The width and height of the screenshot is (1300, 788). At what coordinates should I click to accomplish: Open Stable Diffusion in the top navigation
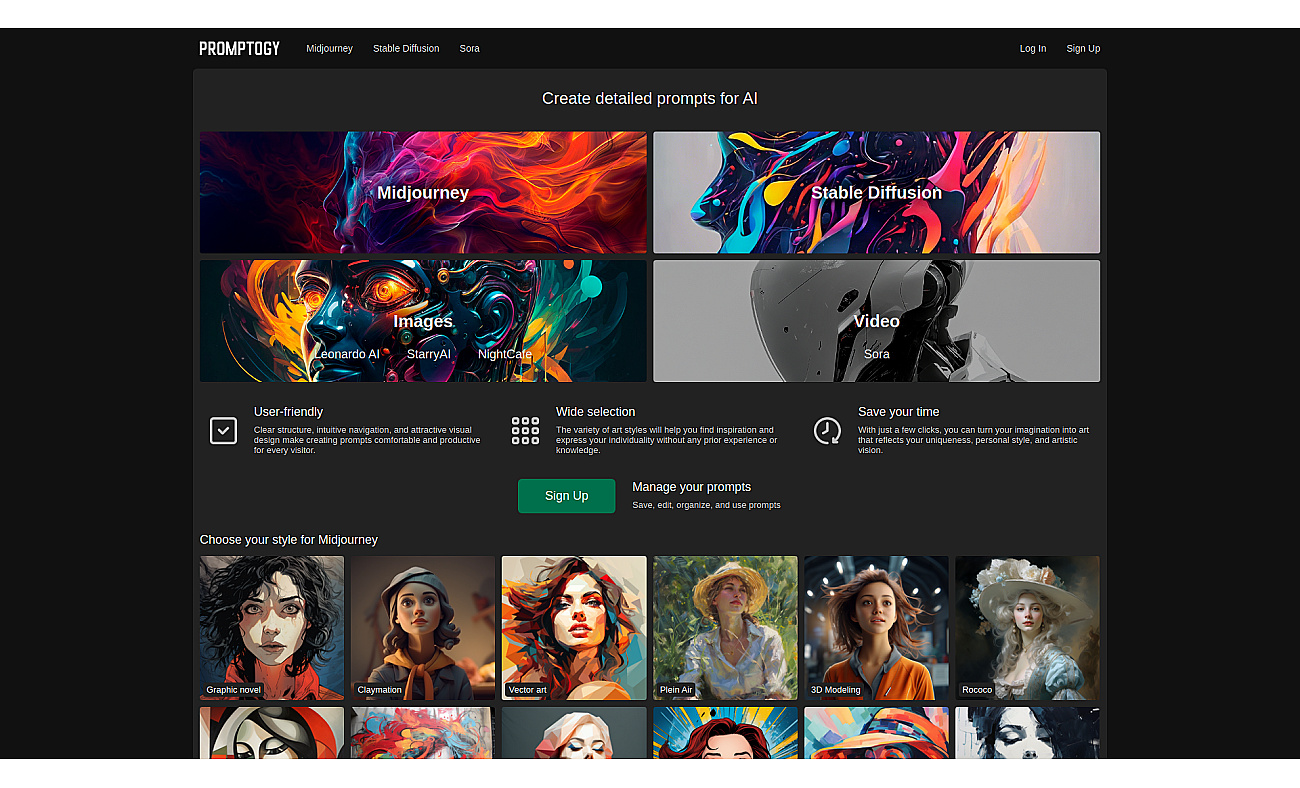pos(406,48)
